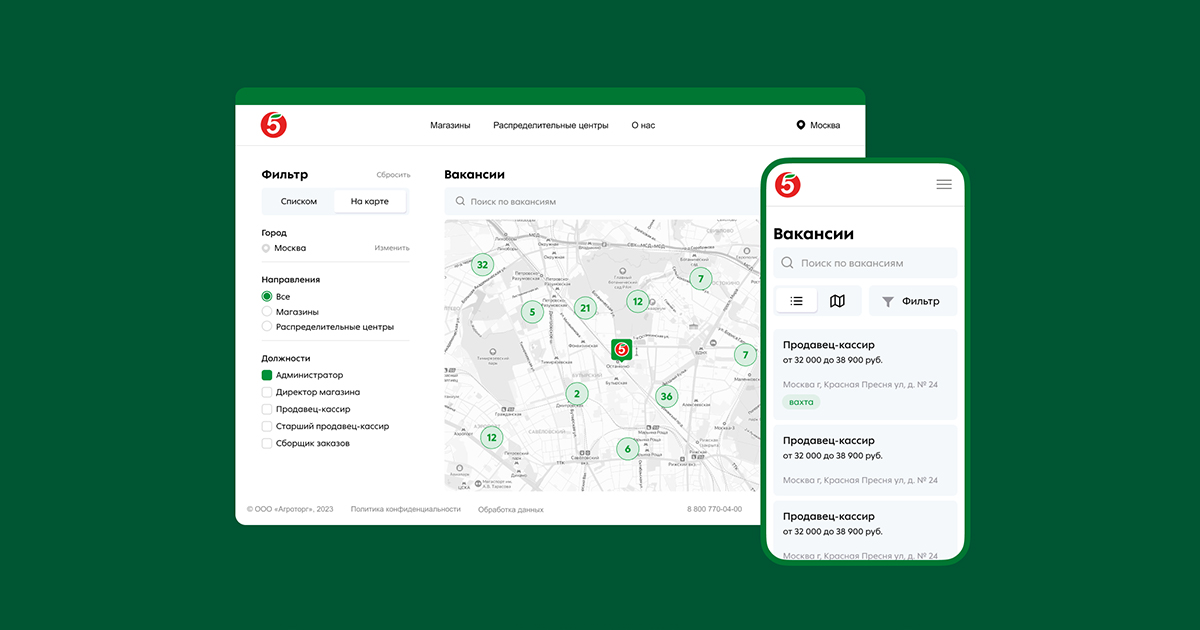The image size is (1200, 630).
Task: Click the Pyaterochka store marker on the map
Action: (x=621, y=350)
